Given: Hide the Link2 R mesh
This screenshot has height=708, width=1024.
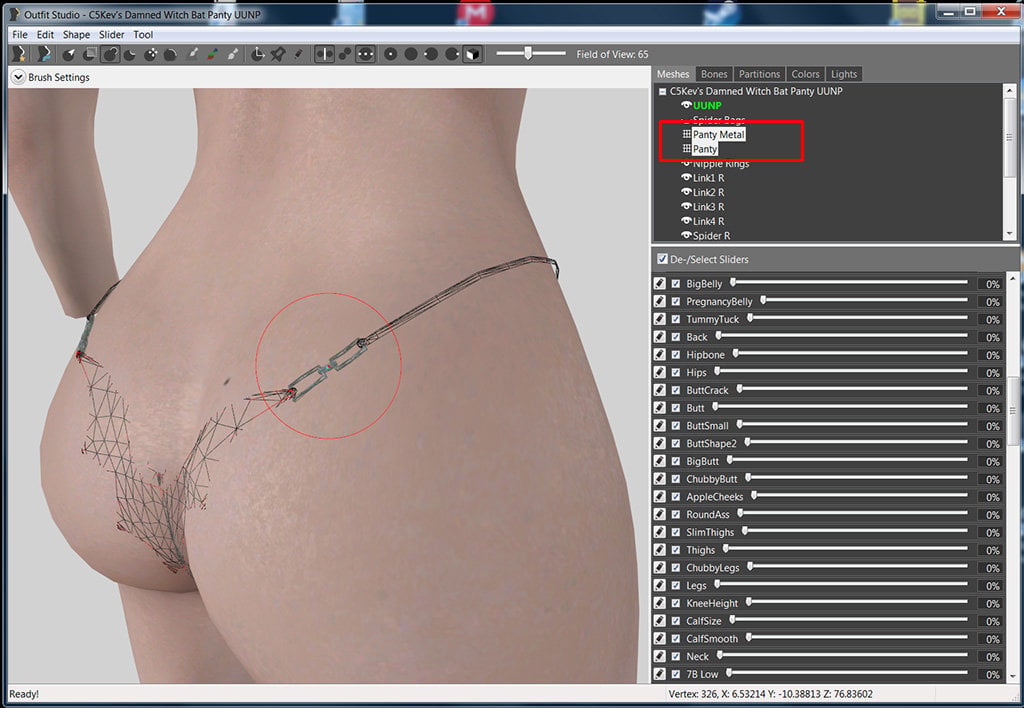Looking at the screenshot, I should tap(686, 192).
